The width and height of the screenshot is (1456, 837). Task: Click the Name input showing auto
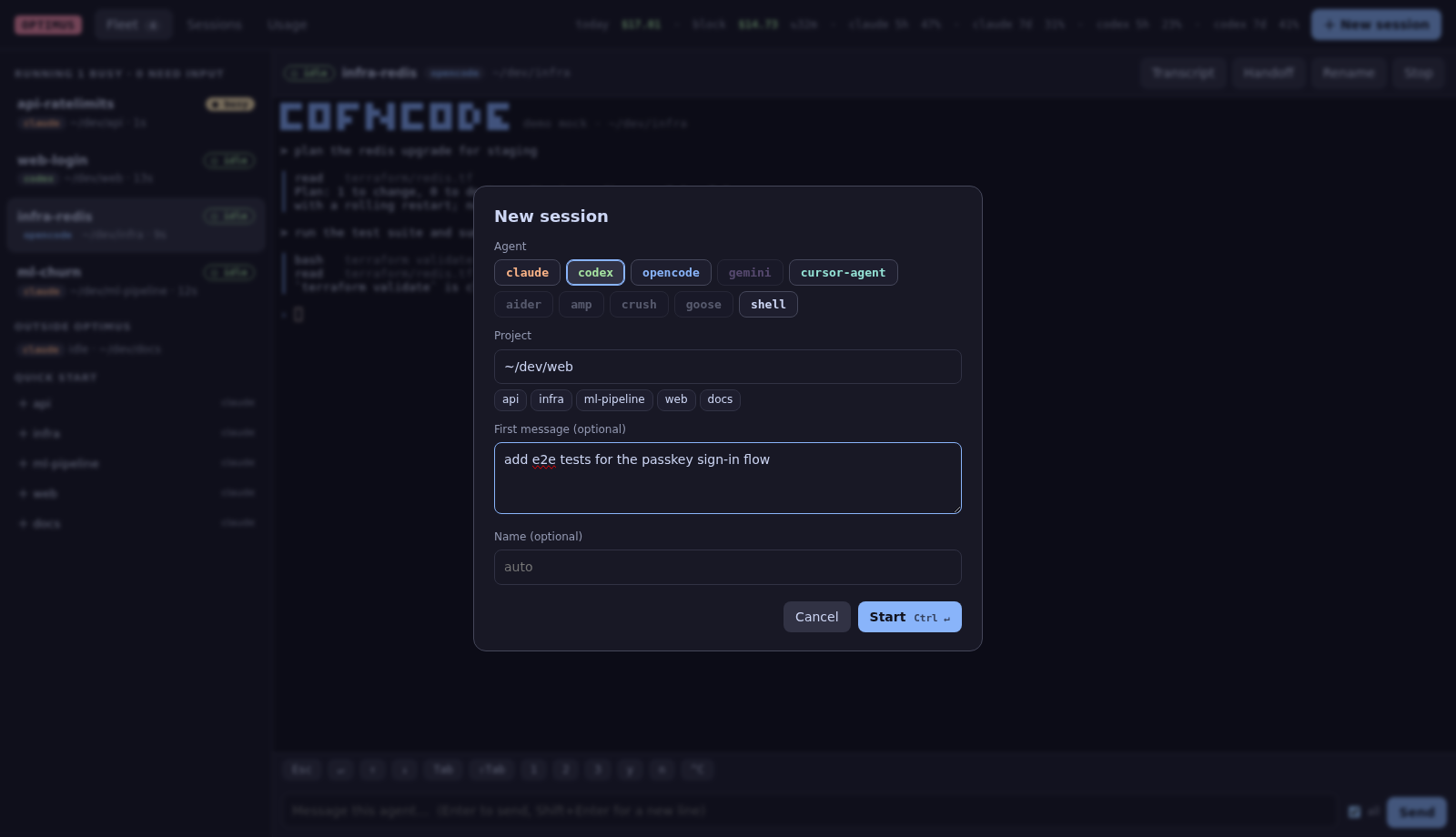728,567
